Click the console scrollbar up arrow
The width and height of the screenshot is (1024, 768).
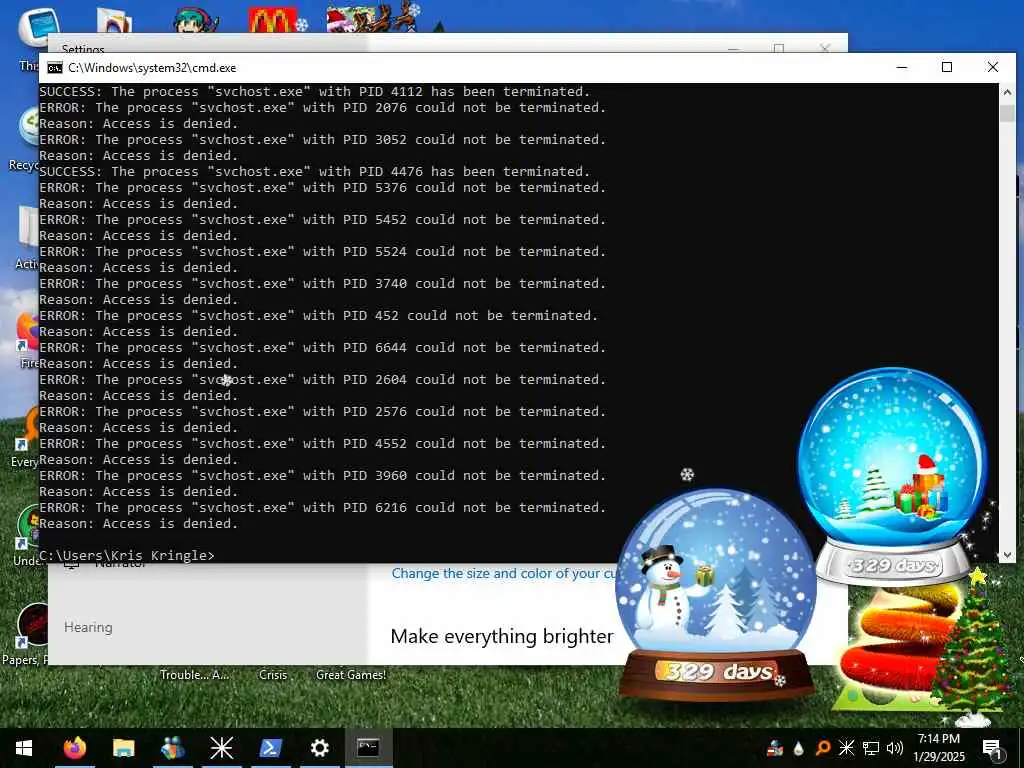pos(1006,92)
